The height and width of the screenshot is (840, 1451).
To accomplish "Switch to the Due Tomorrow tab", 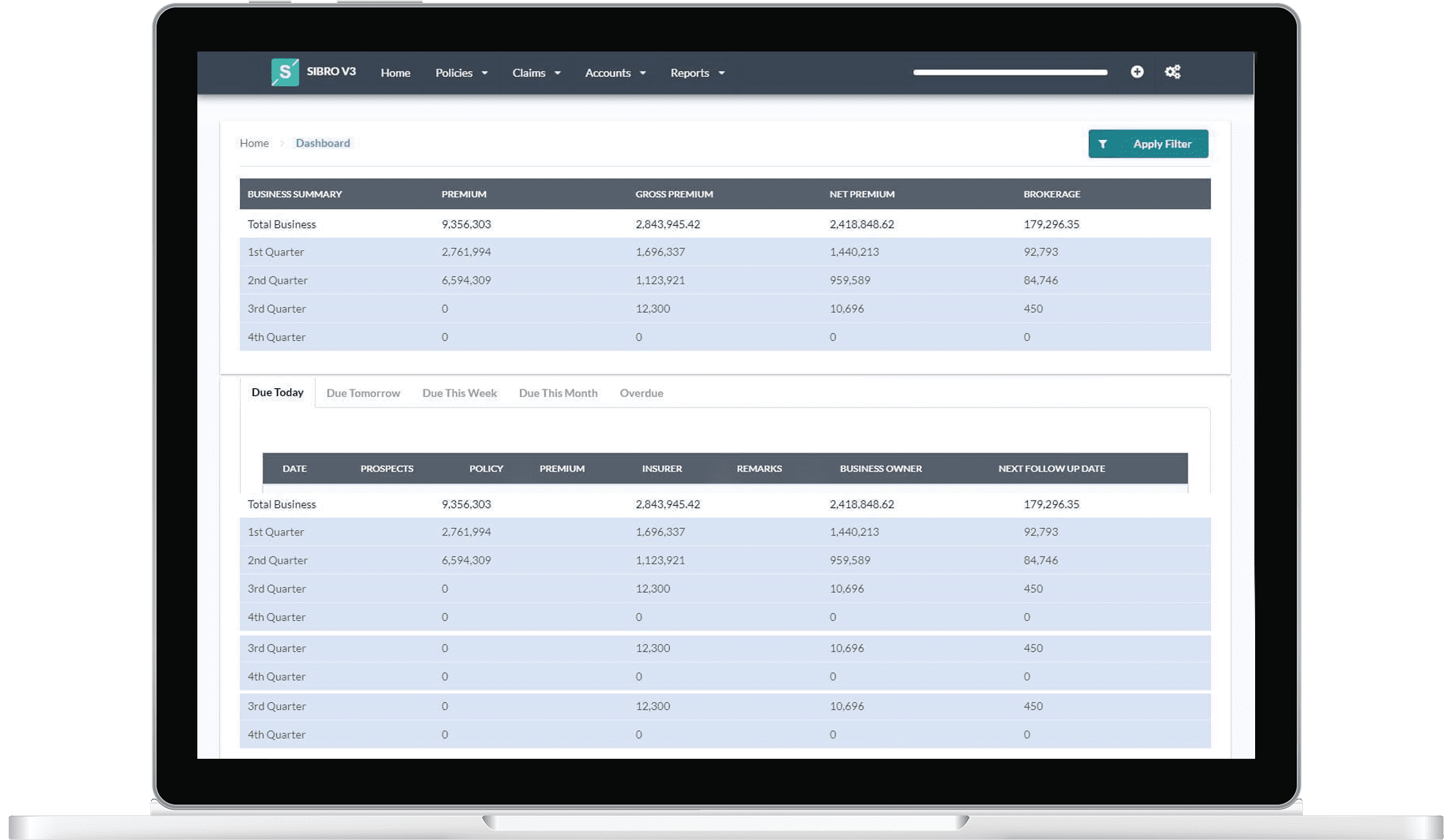I will pyautogui.click(x=363, y=393).
